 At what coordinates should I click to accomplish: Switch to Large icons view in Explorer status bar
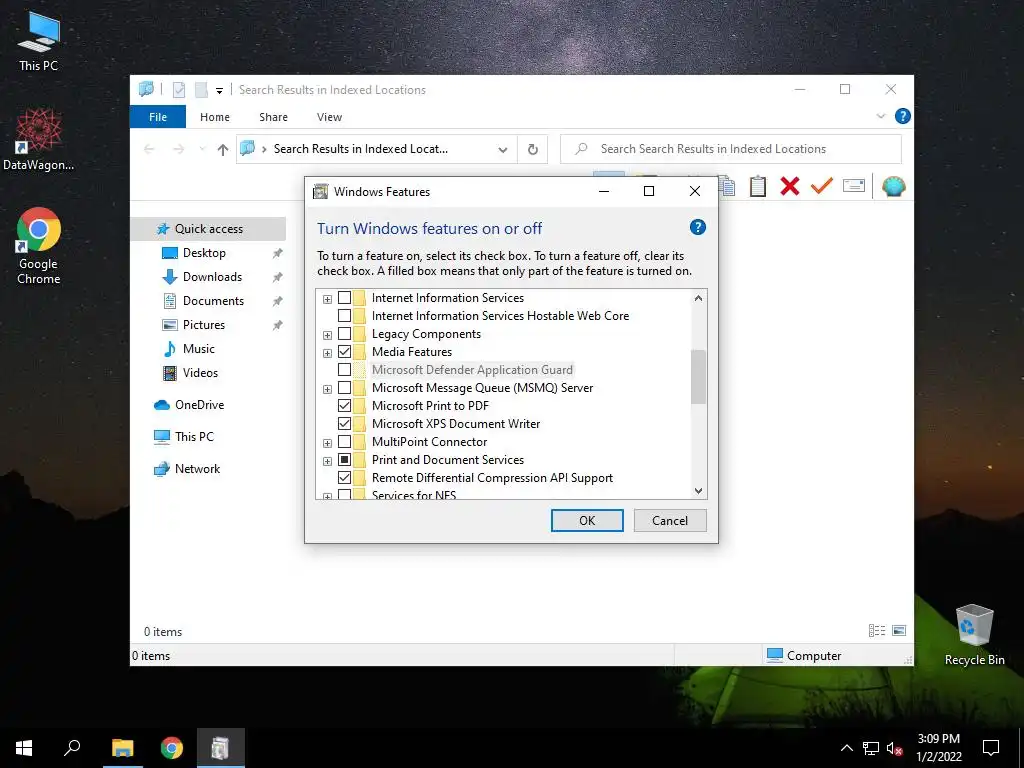click(x=899, y=630)
